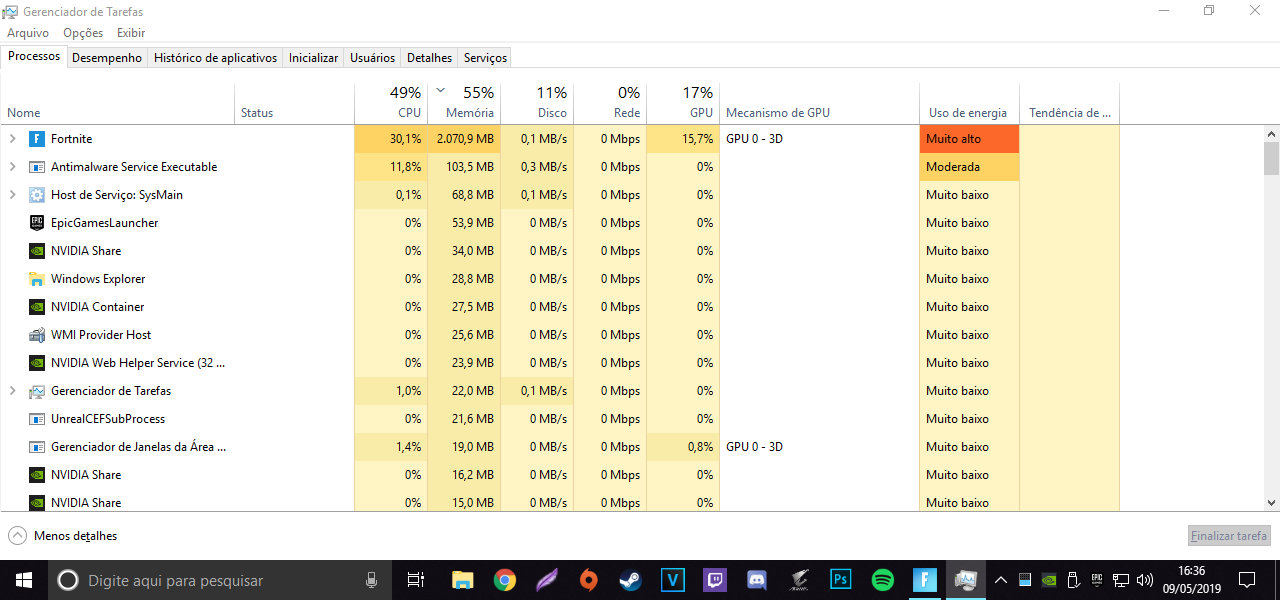The height and width of the screenshot is (600, 1280).
Task: Sort by the Nome column header
Action: 117,103
